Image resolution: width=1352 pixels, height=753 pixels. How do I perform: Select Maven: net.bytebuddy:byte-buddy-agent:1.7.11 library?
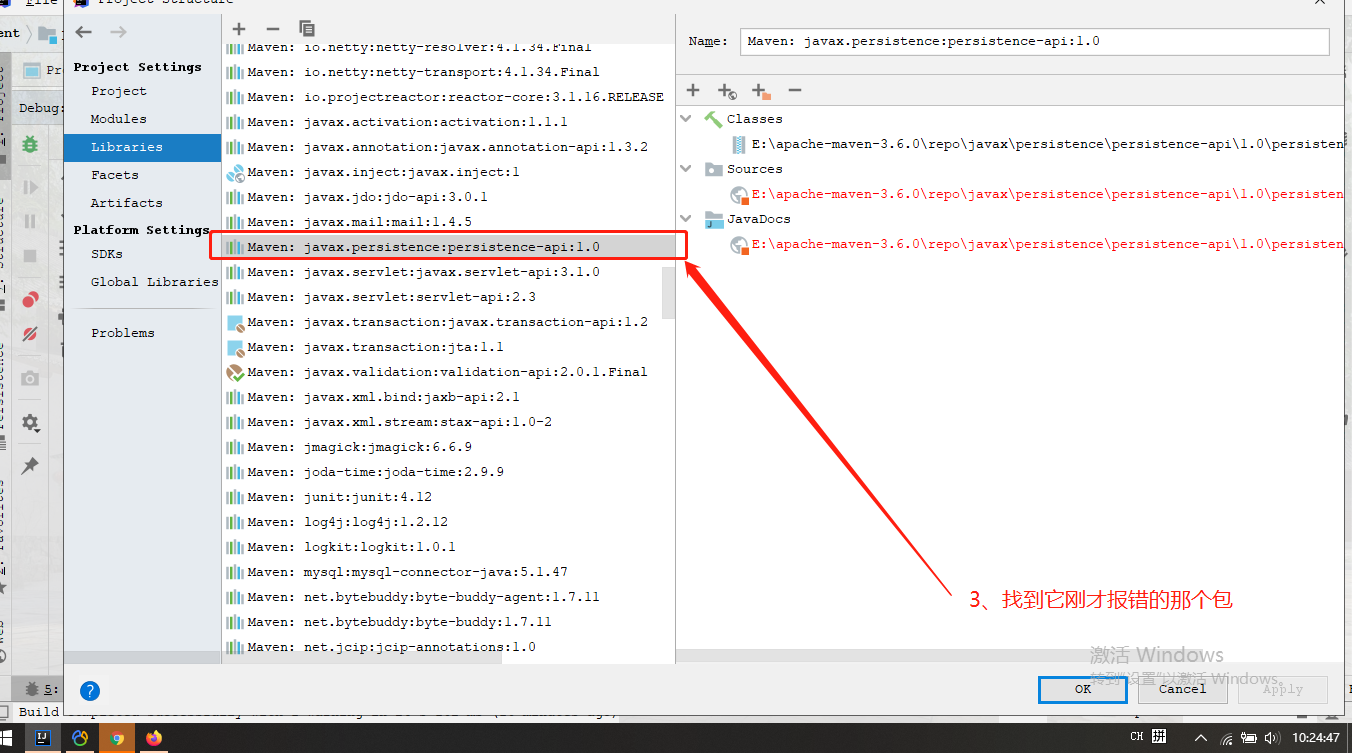click(449, 597)
